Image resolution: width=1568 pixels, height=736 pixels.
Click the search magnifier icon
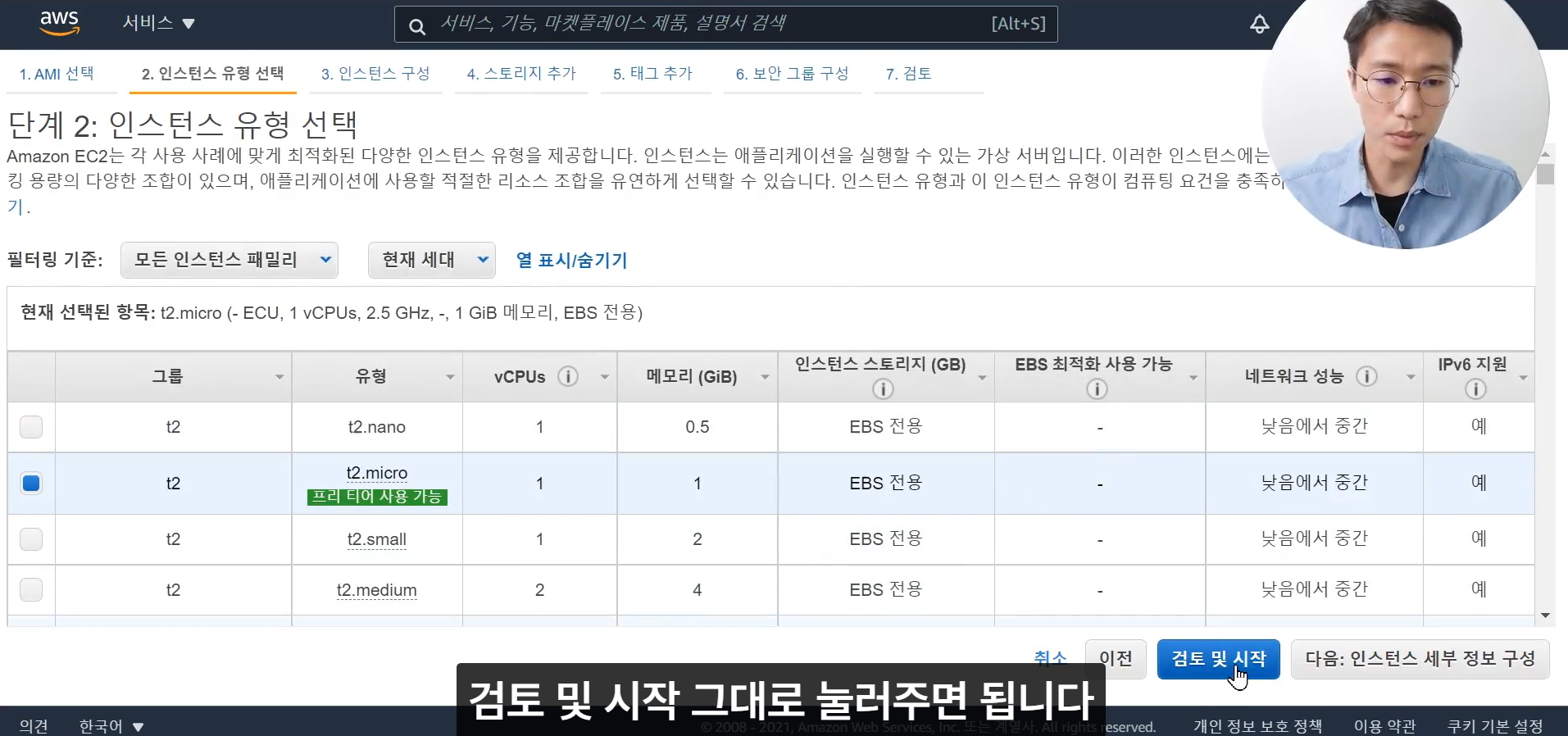point(416,26)
